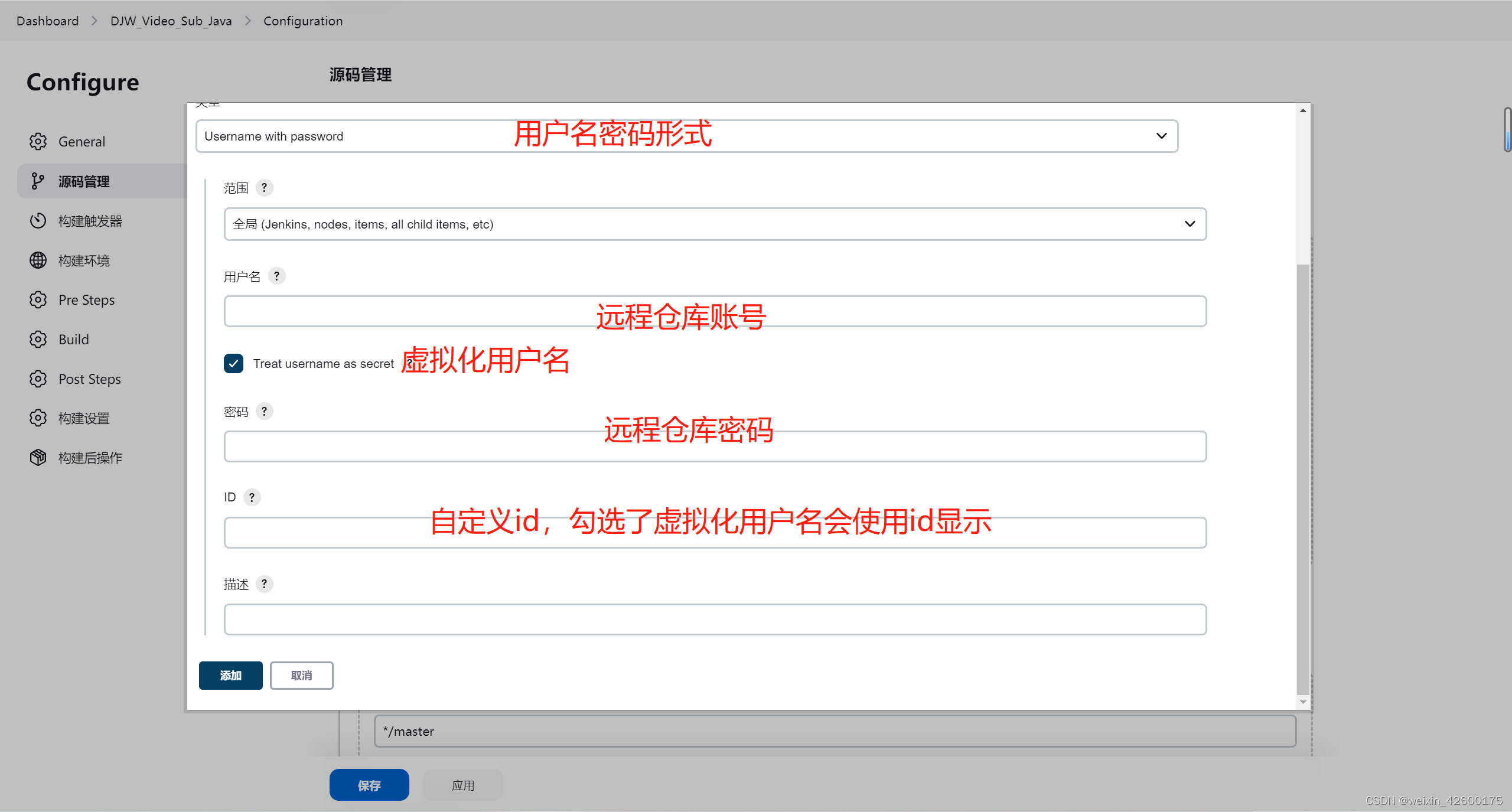Click the 源码管理 branch icon
Image resolution: width=1512 pixels, height=812 pixels.
click(x=38, y=181)
